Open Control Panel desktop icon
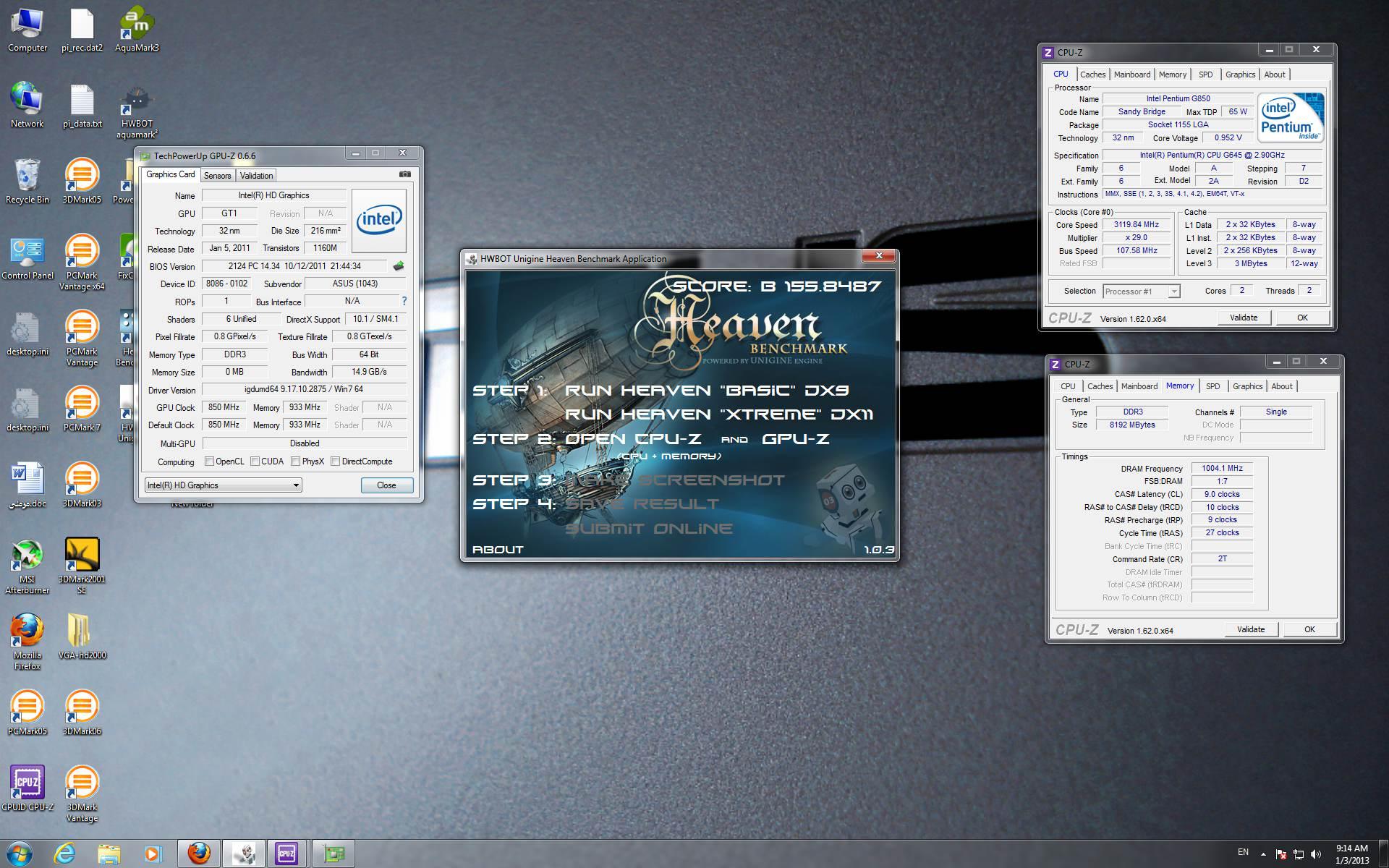Viewport: 1389px width, 868px height. 27,258
